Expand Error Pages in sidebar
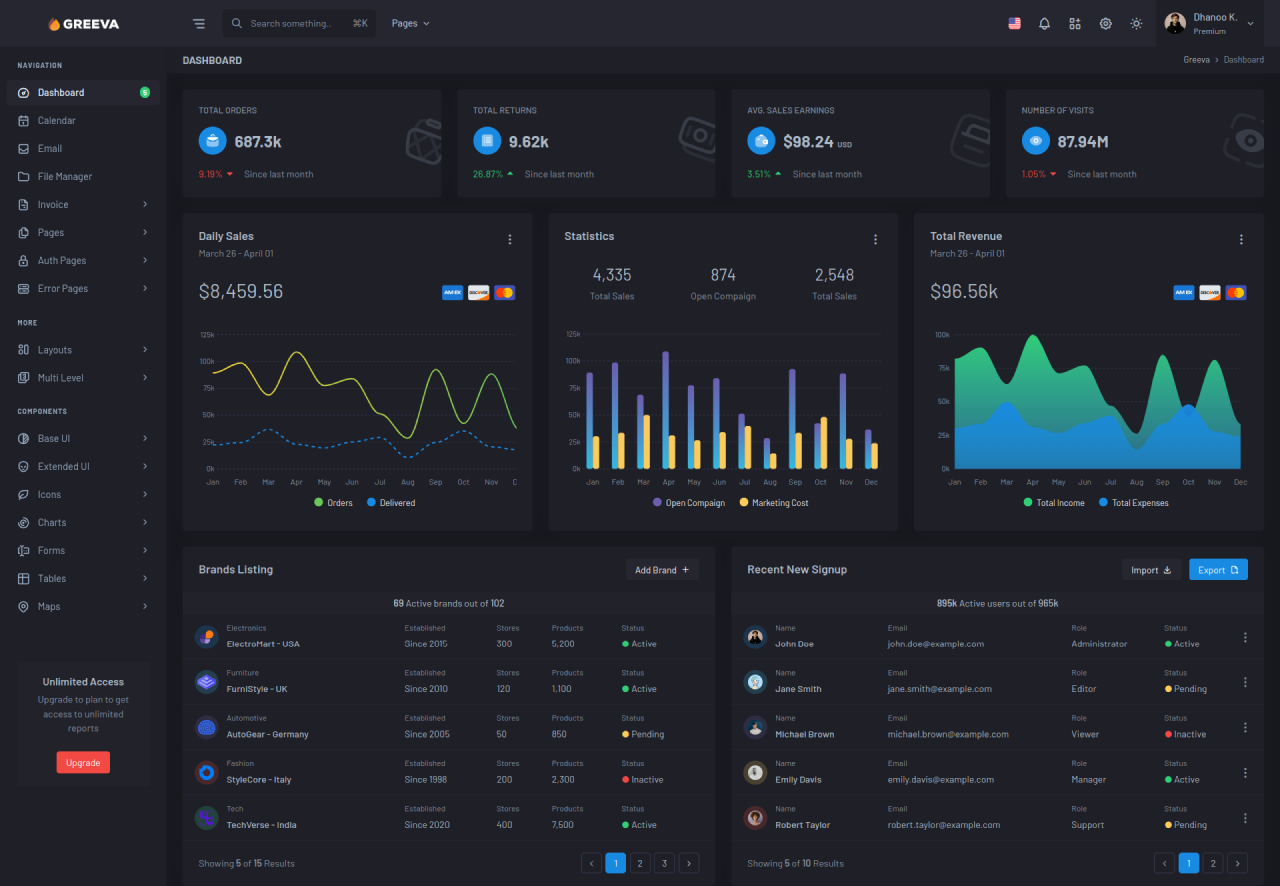 tap(83, 288)
